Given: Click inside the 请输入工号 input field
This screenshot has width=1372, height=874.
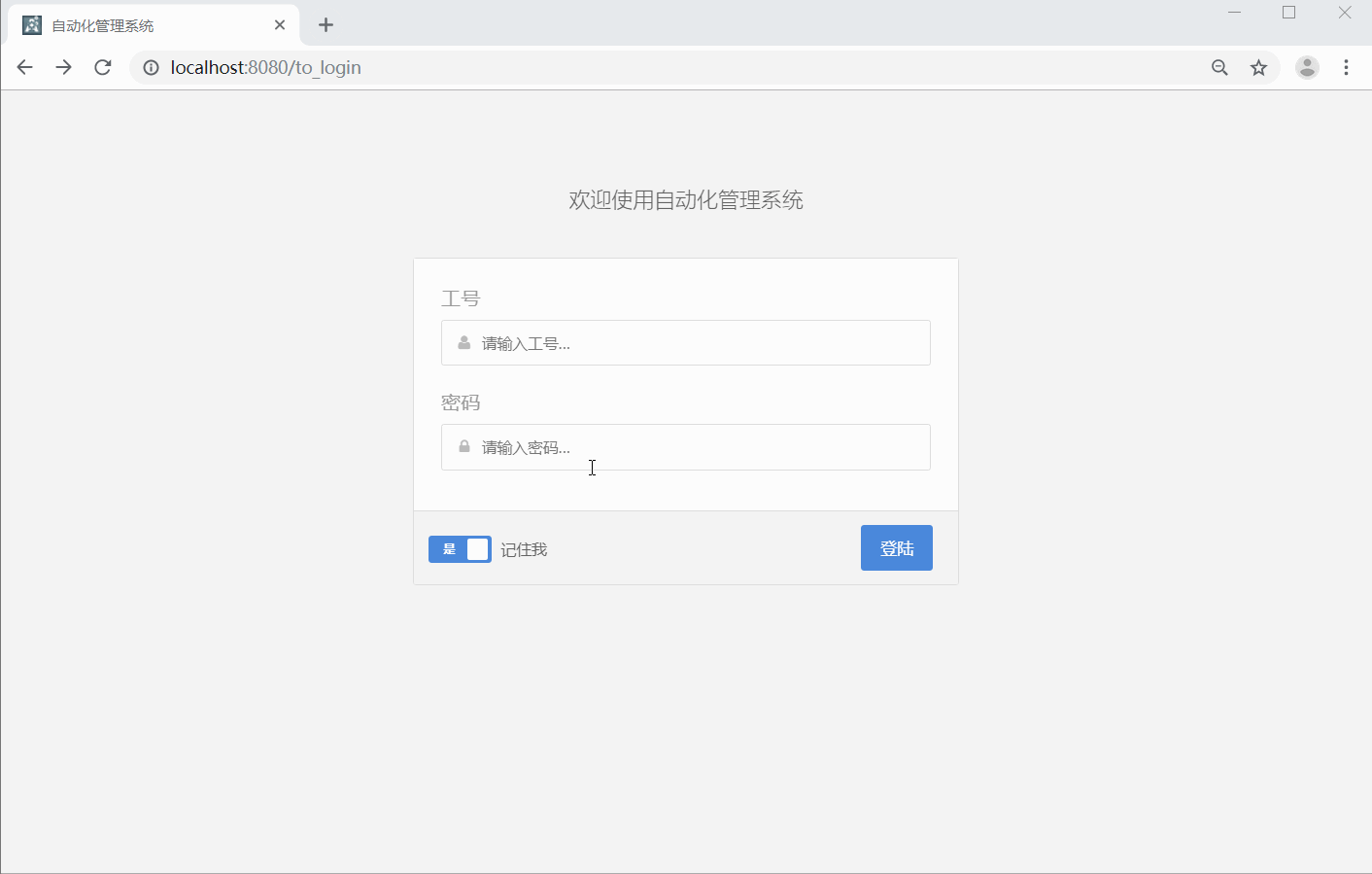Looking at the screenshot, I should [x=680, y=342].
